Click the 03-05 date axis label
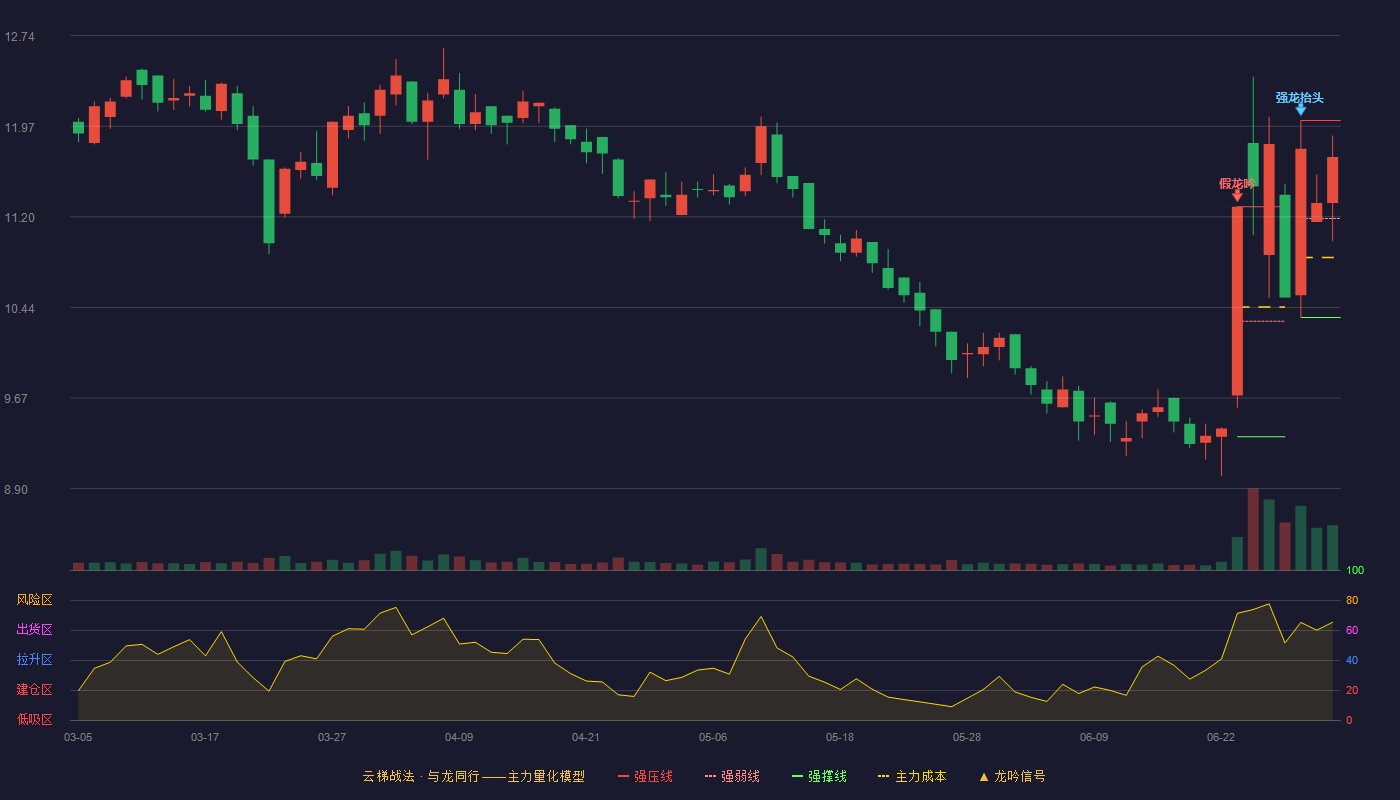 [x=78, y=737]
